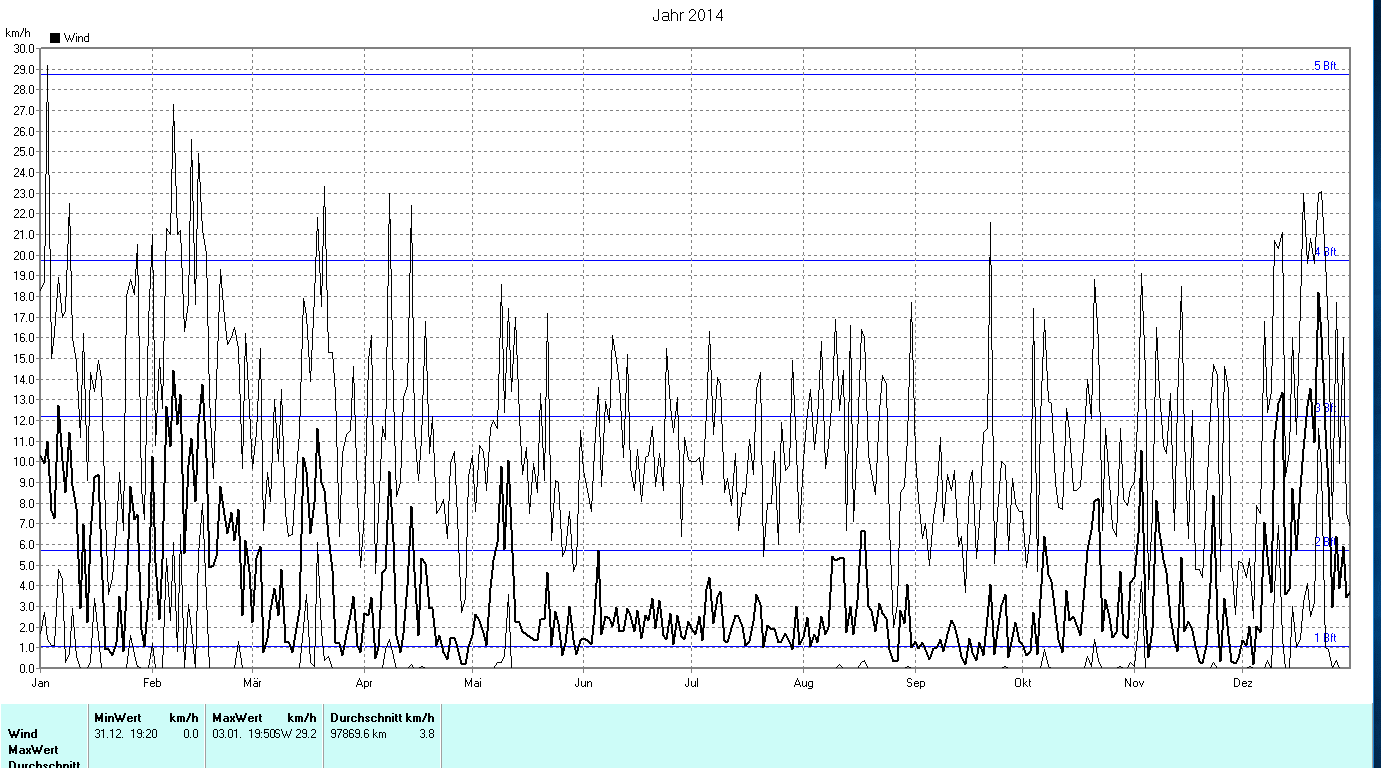Click the "Durchschnitt km/h" column header
1381x768 pixels.
(382, 718)
